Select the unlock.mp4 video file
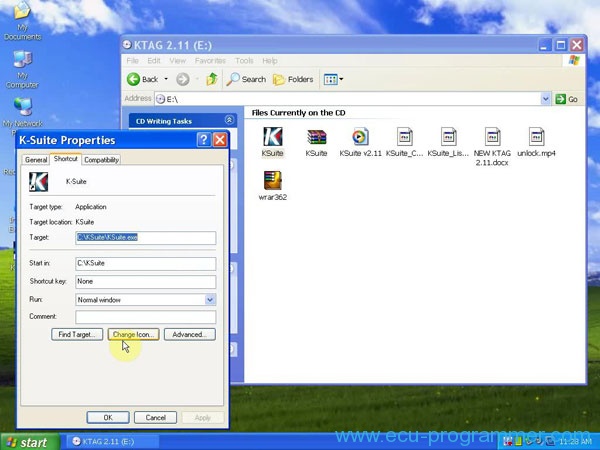600x450 pixels. tap(536, 137)
